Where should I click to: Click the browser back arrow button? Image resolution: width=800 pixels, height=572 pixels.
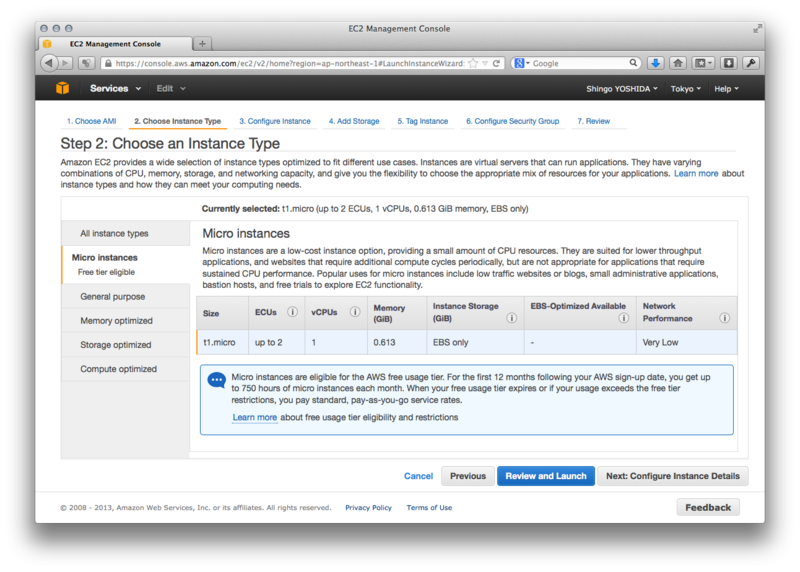tap(49, 63)
